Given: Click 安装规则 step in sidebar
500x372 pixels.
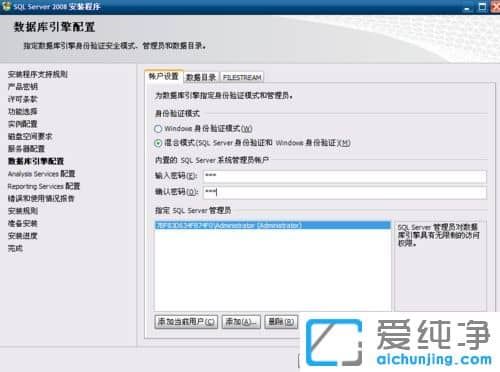Looking at the screenshot, I should [23, 211].
